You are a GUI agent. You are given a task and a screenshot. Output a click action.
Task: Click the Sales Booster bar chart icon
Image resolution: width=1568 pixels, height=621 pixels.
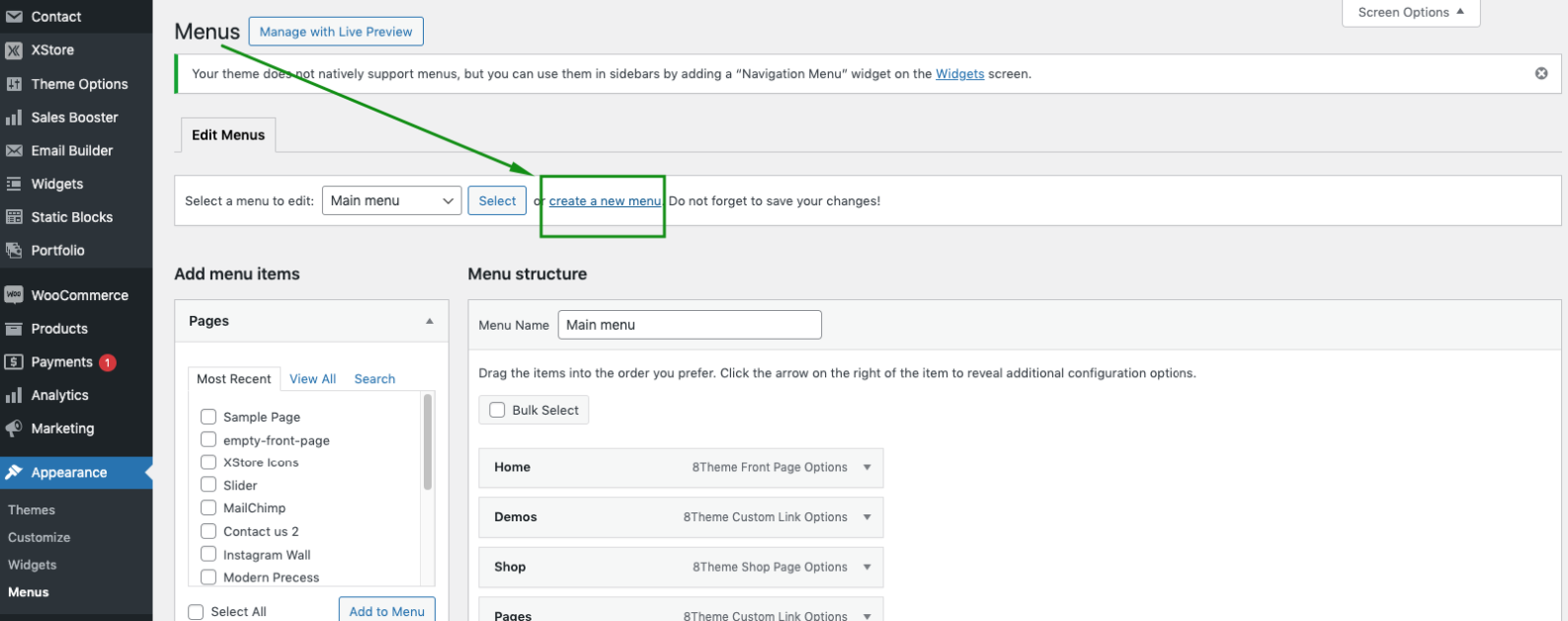[x=14, y=117]
